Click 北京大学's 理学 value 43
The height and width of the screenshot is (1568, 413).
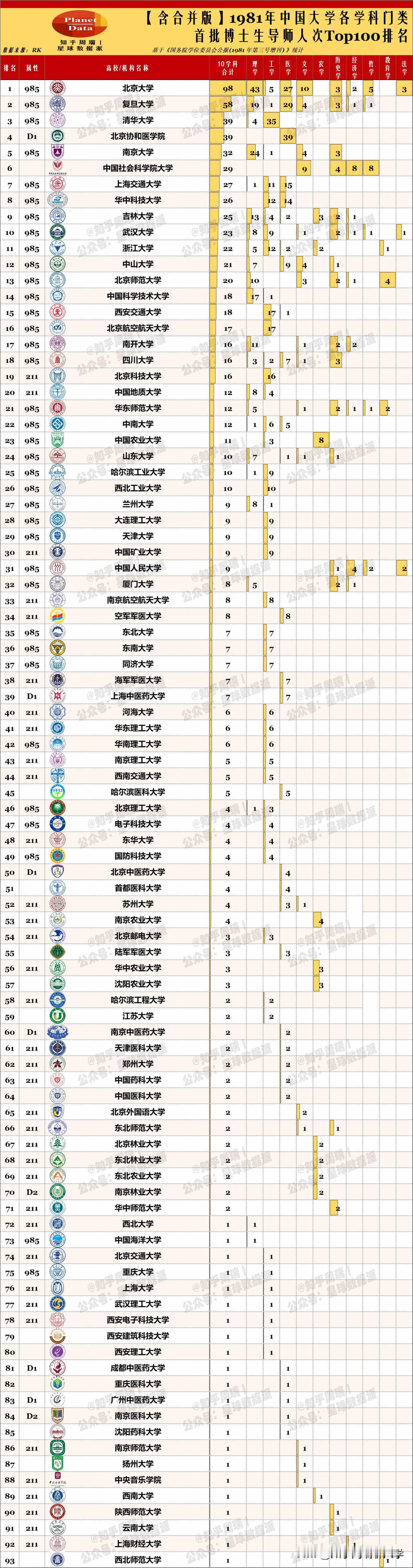[255, 89]
